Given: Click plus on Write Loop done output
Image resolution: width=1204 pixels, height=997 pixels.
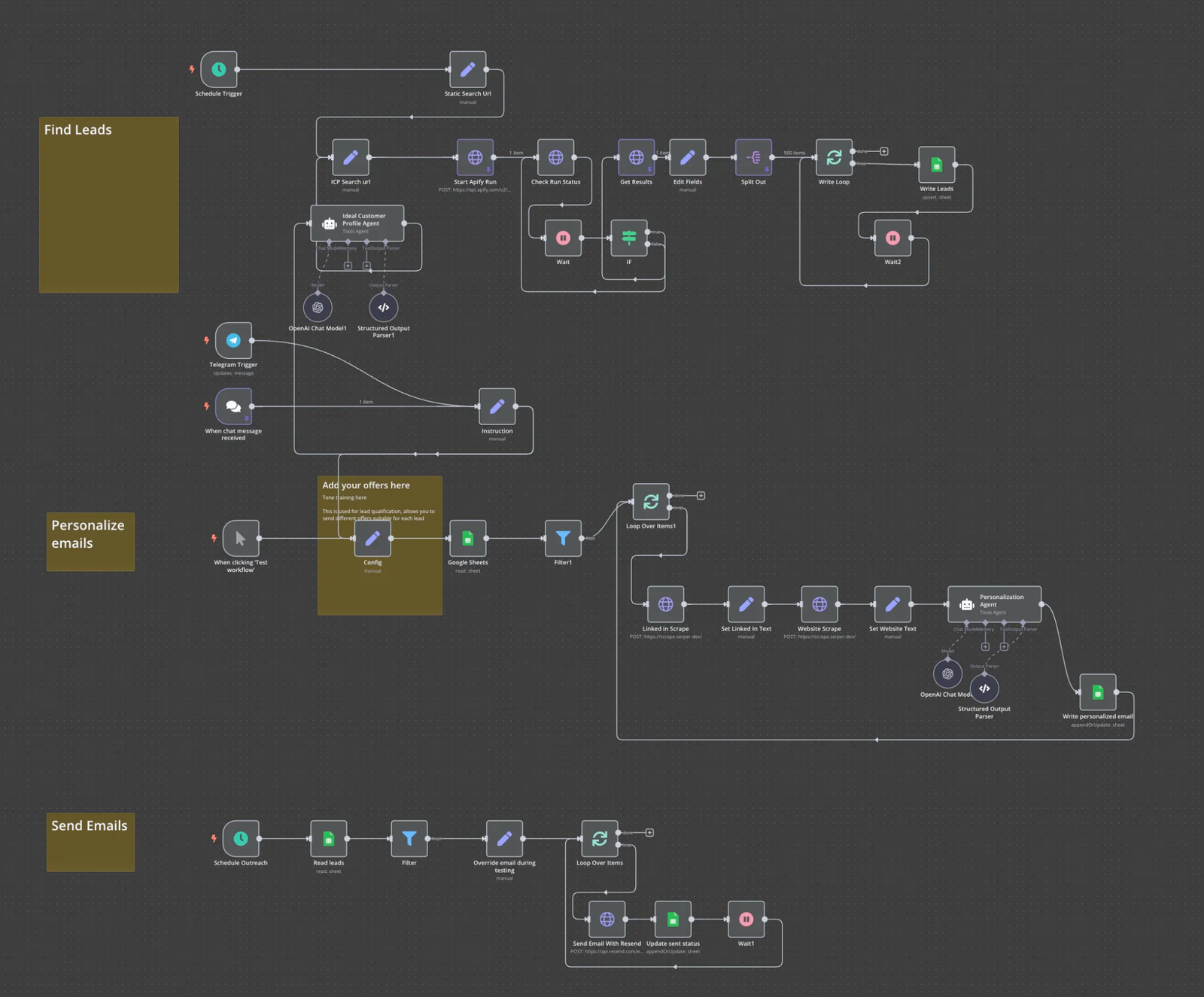Looking at the screenshot, I should [x=884, y=151].
